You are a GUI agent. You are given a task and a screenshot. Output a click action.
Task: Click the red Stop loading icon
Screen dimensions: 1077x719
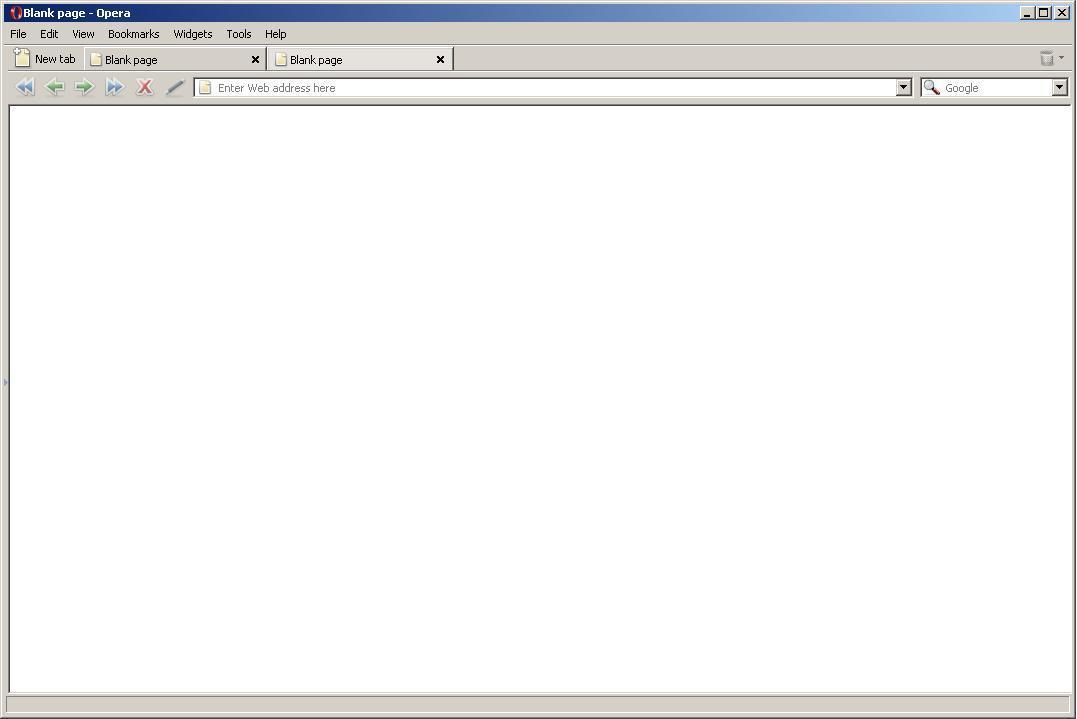tap(144, 87)
